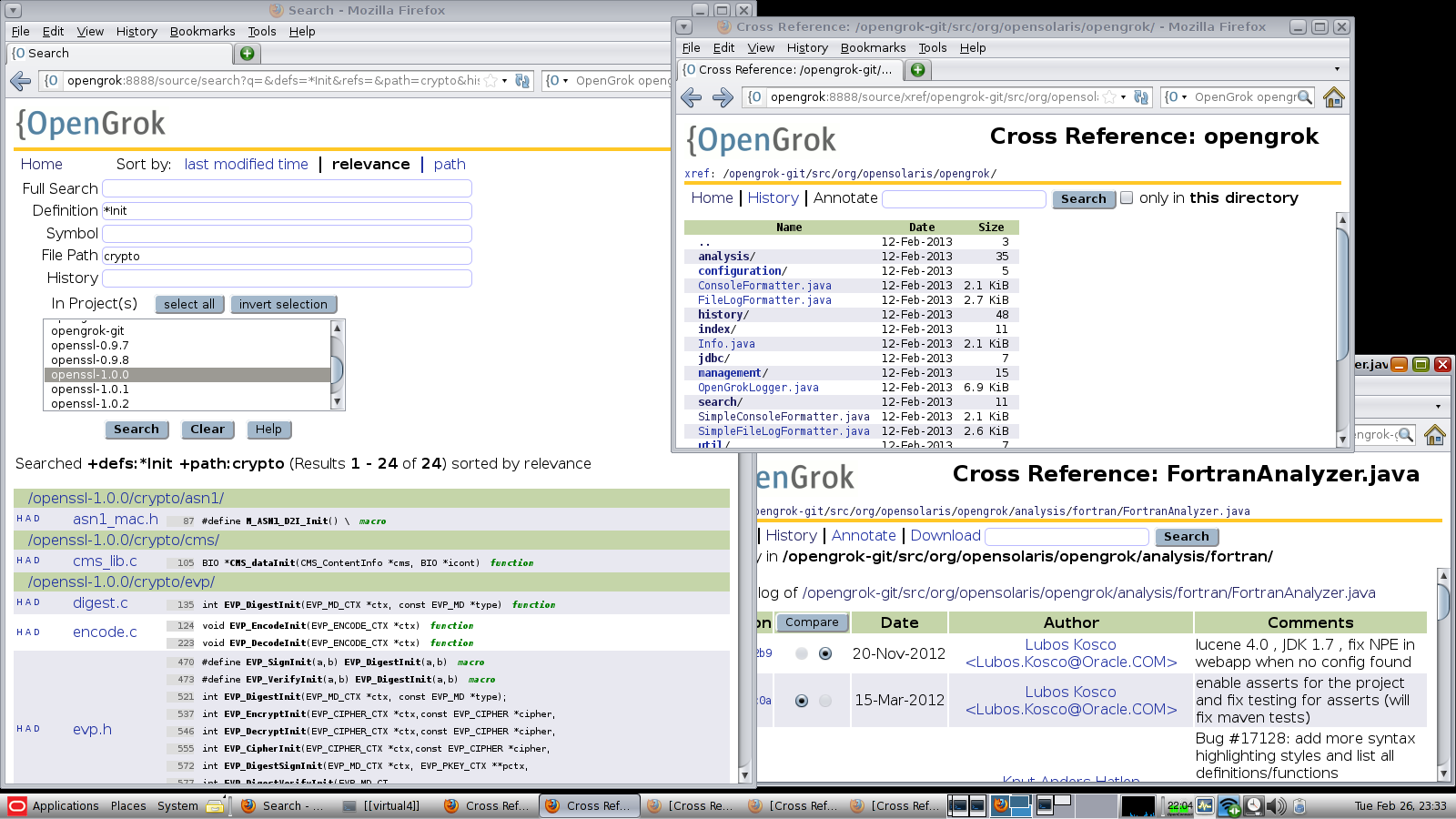Enable the 'only in this directory' checkbox
1456x819 pixels.
pos(1127,197)
